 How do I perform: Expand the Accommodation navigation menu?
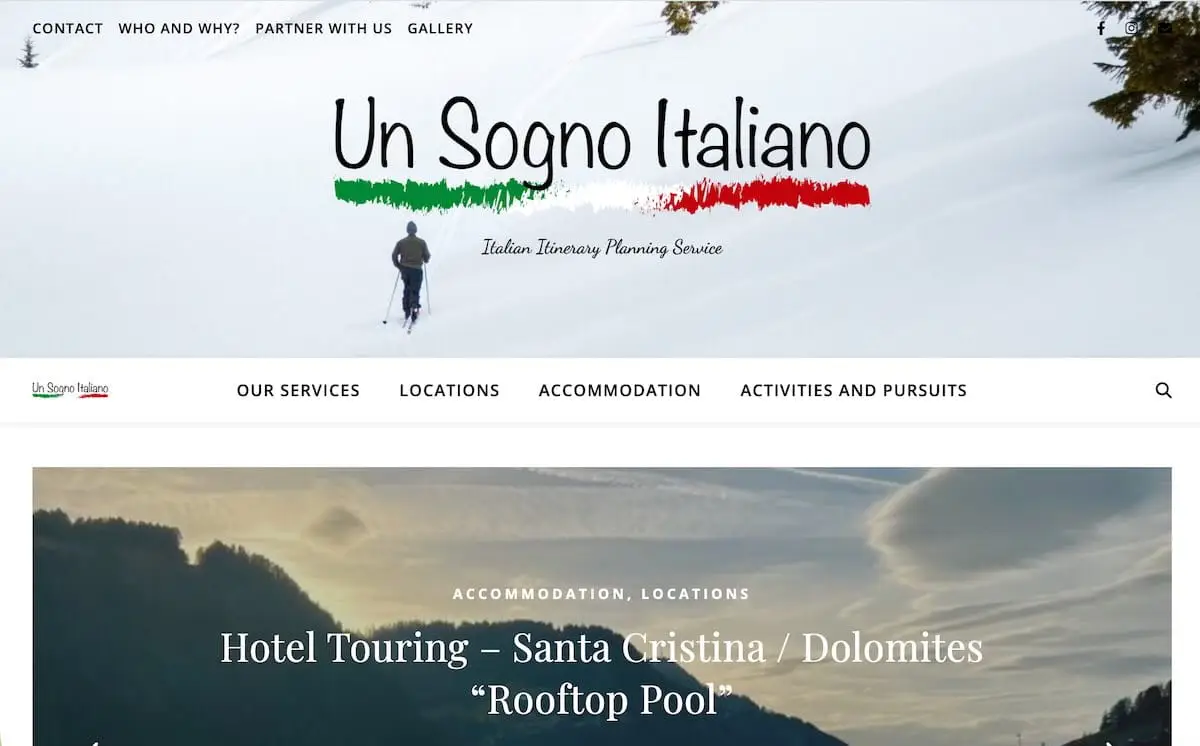coord(620,390)
